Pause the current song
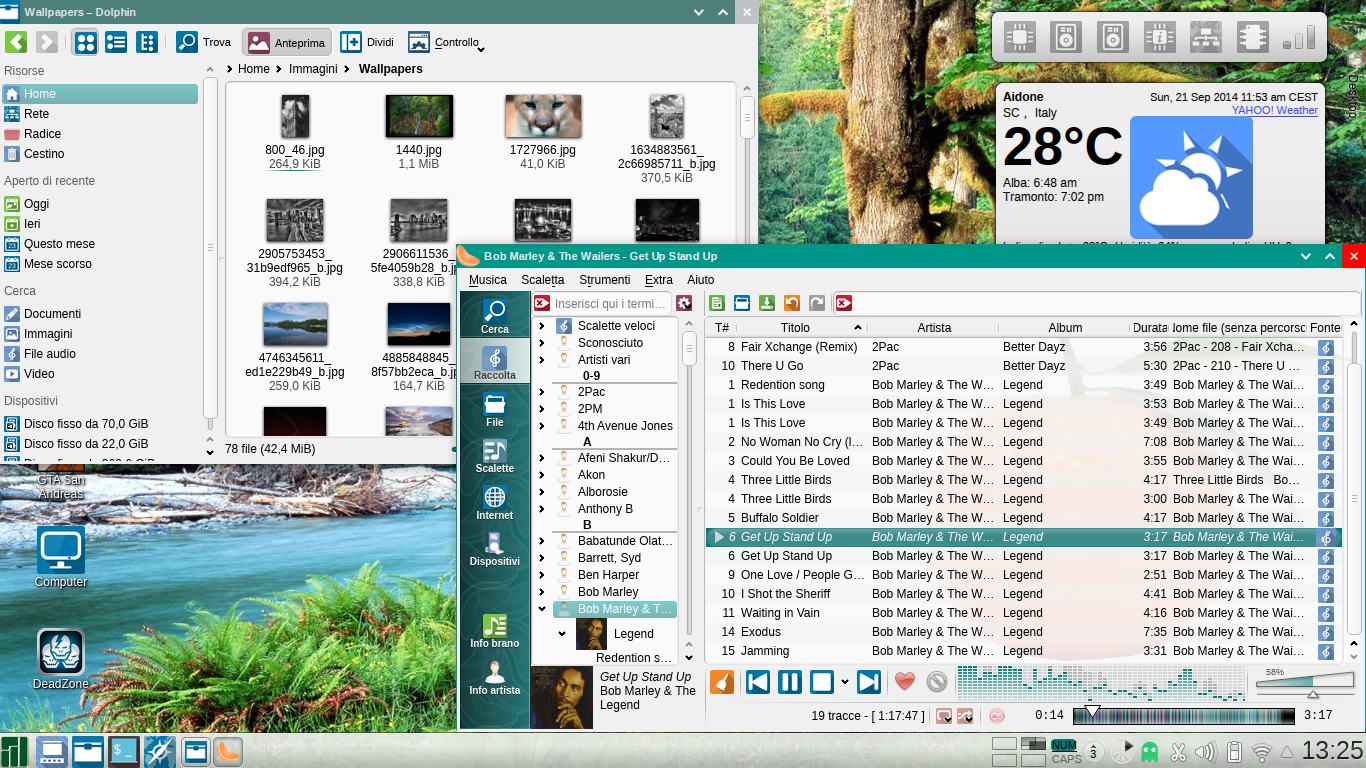1366x768 pixels. 790,682
